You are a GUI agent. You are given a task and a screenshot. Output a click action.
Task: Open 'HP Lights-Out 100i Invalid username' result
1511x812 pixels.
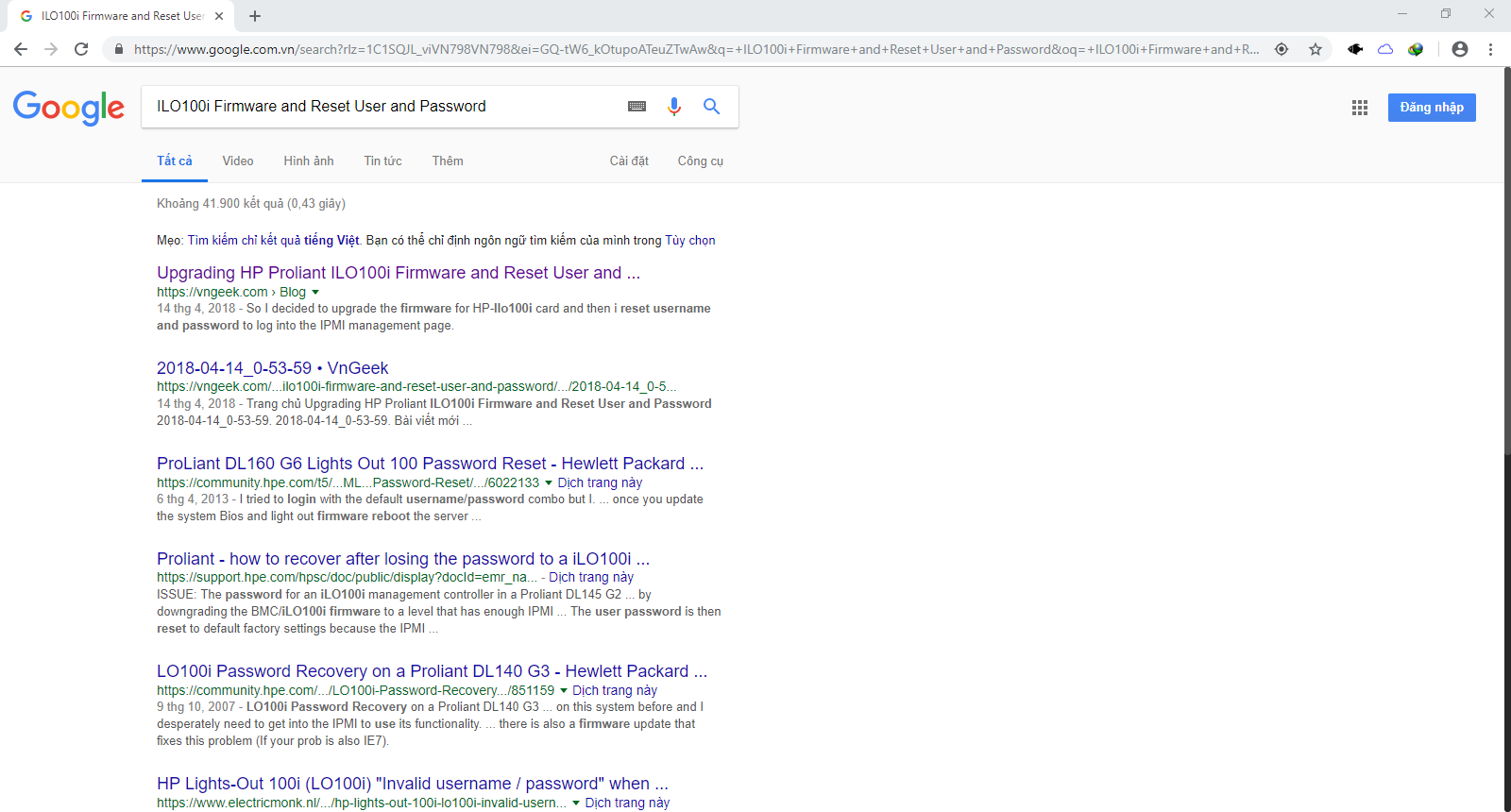(413, 784)
